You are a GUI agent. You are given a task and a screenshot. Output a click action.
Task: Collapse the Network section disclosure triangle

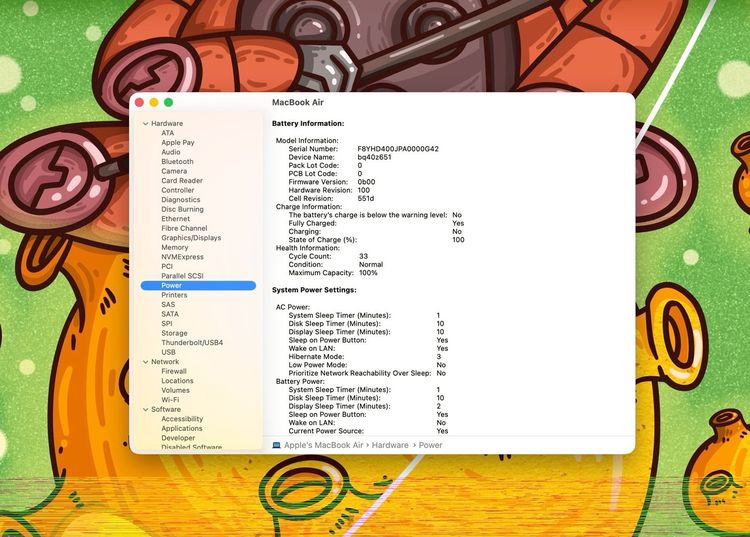(x=145, y=362)
